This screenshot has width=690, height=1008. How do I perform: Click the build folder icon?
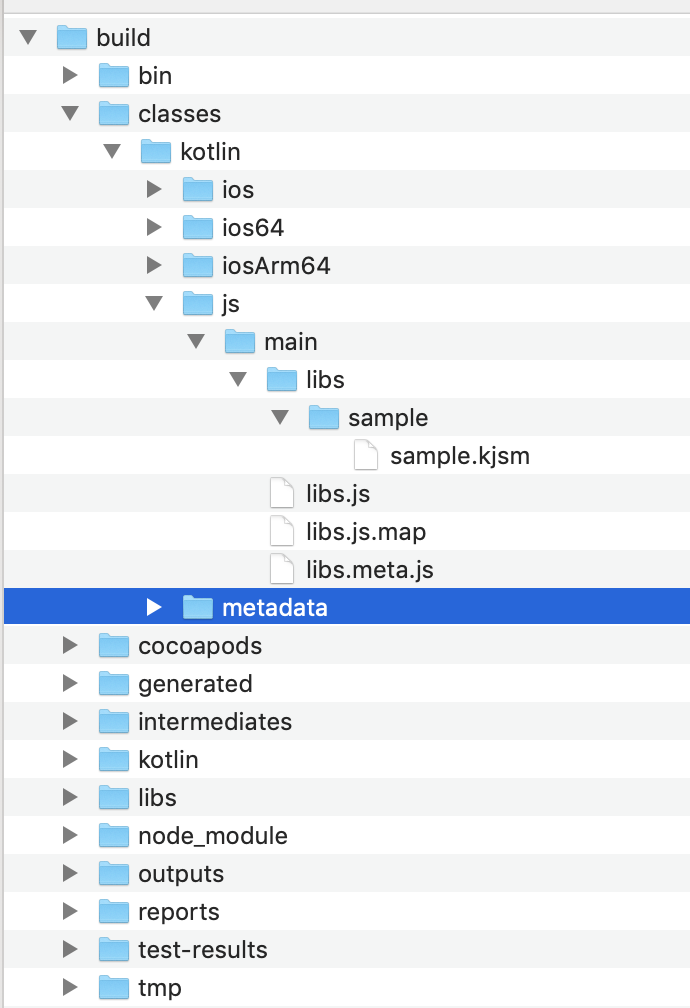click(x=72, y=37)
